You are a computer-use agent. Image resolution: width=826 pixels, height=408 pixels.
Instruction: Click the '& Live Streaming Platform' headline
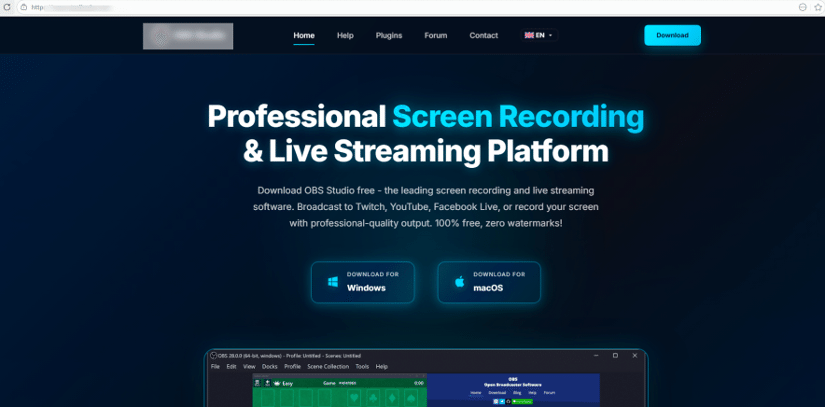[x=426, y=151]
